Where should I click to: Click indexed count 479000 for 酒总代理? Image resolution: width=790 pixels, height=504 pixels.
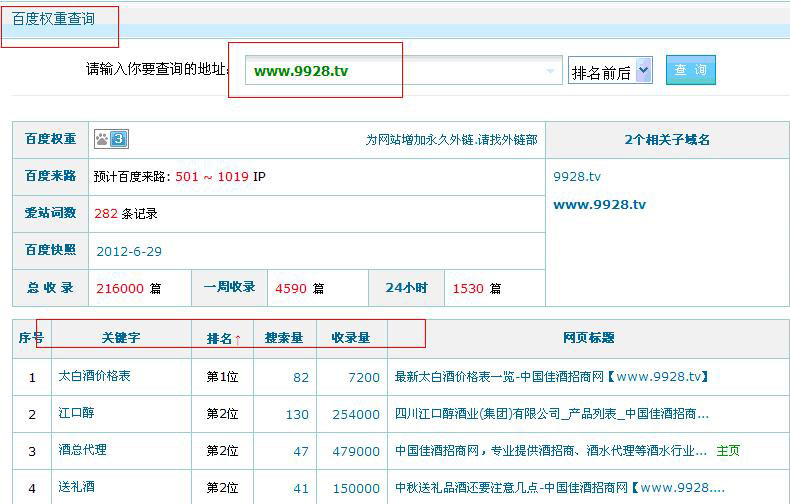pyautogui.click(x=356, y=452)
